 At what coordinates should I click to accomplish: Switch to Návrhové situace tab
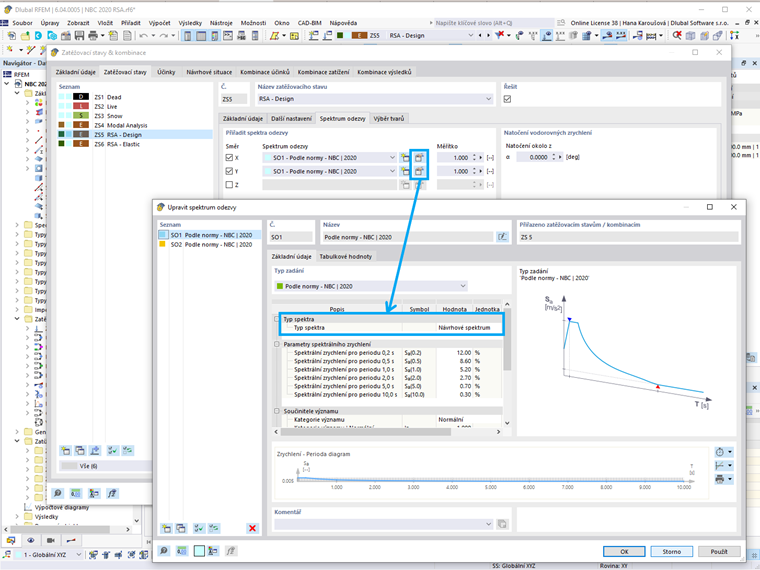pyautogui.click(x=209, y=72)
